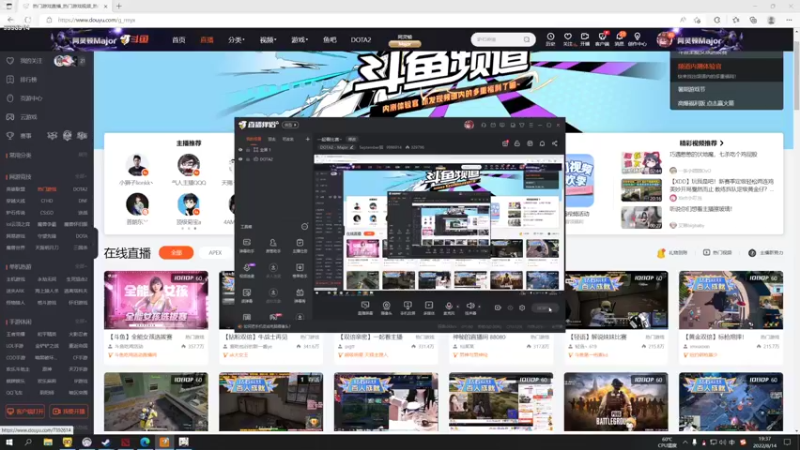Select the orange 全部 filter tab
Viewport: 800px width, 450px height.
176,253
